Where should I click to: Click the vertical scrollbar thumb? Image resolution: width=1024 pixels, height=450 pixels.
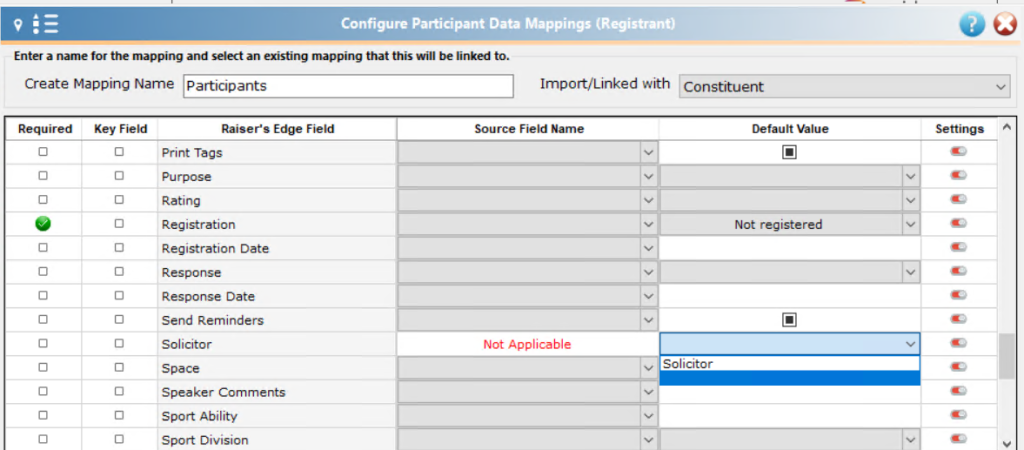click(x=1006, y=357)
